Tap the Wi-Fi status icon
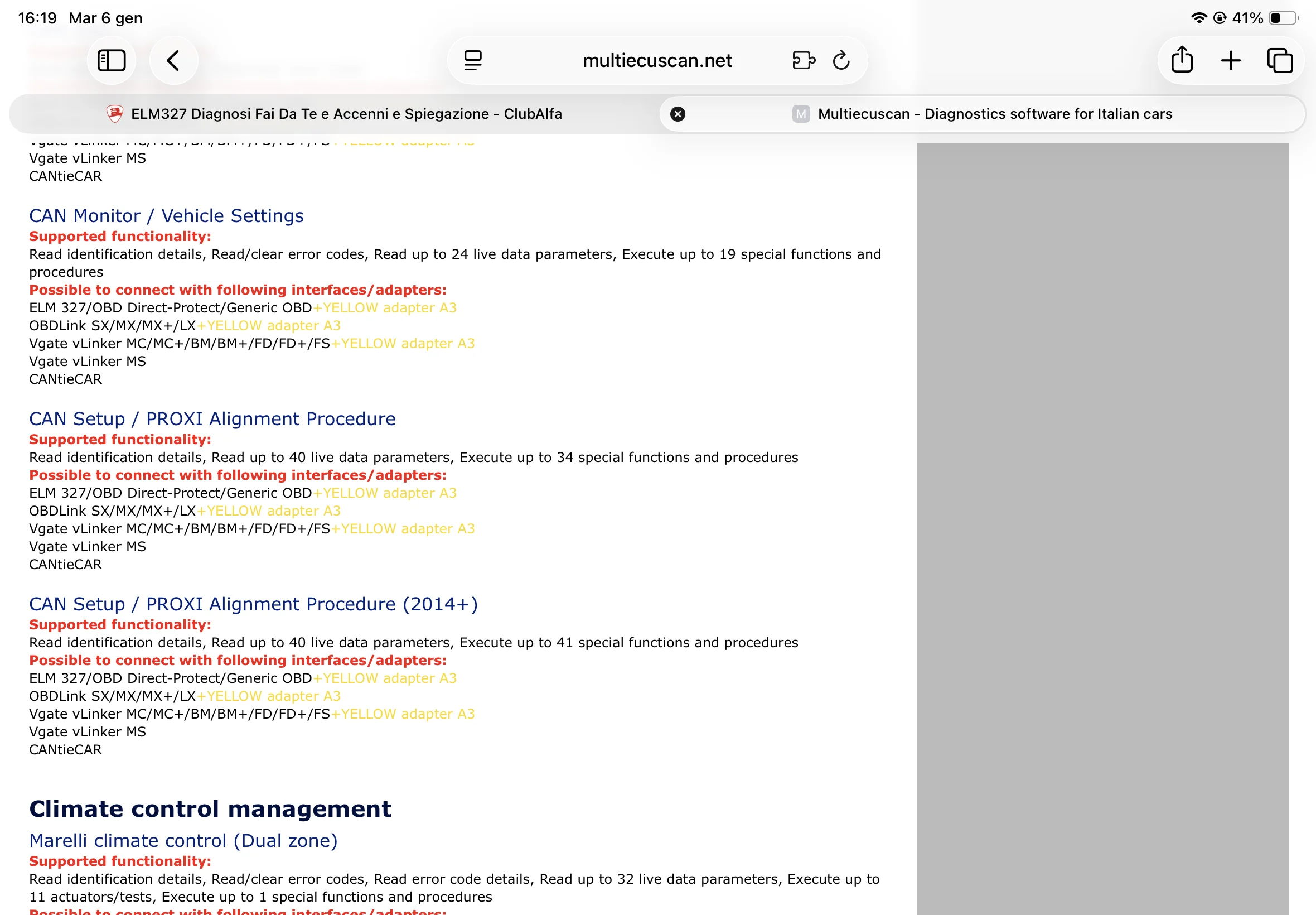The height and width of the screenshot is (915, 1316). click(1198, 18)
